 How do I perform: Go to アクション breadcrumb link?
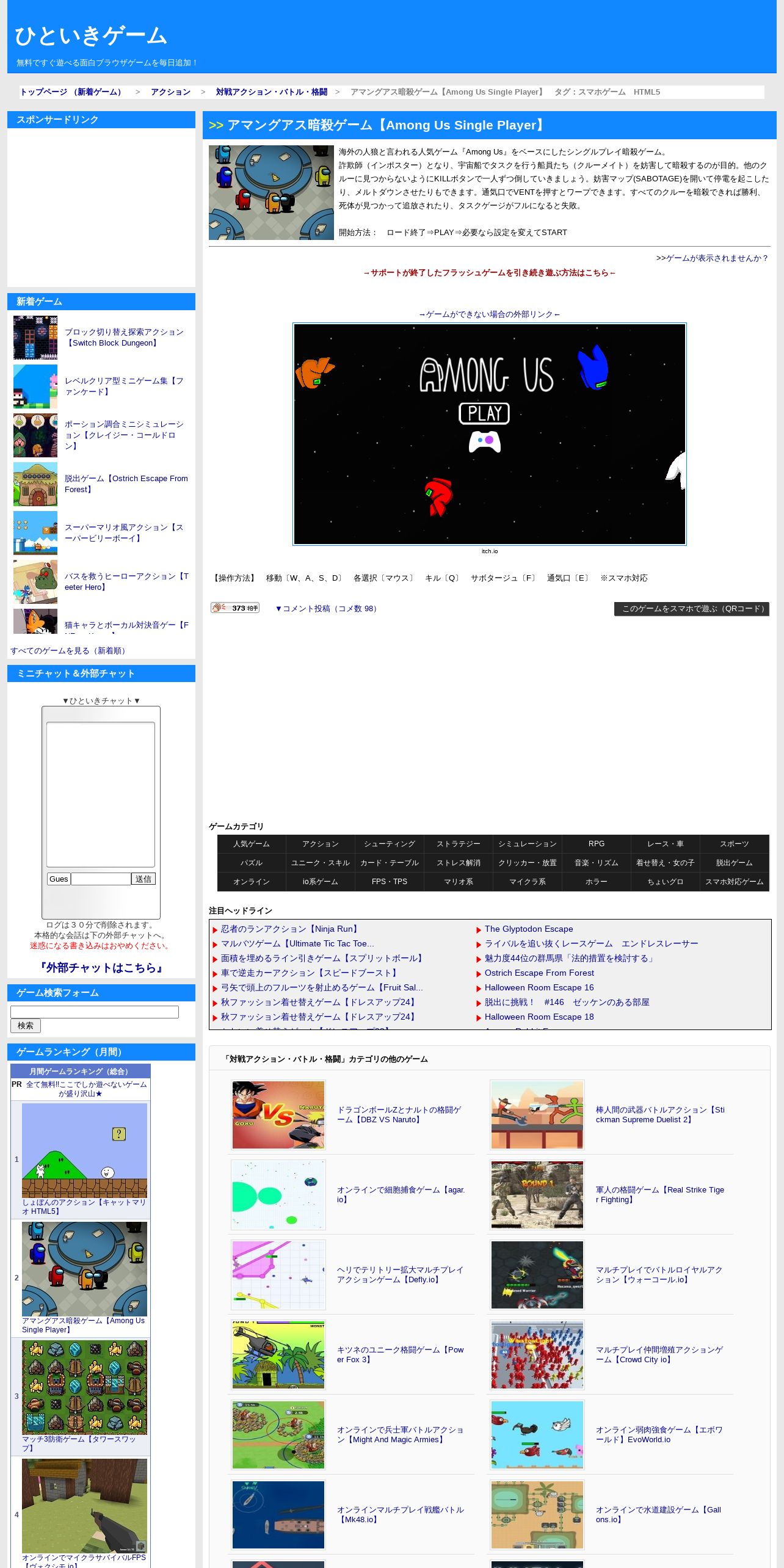tap(170, 92)
